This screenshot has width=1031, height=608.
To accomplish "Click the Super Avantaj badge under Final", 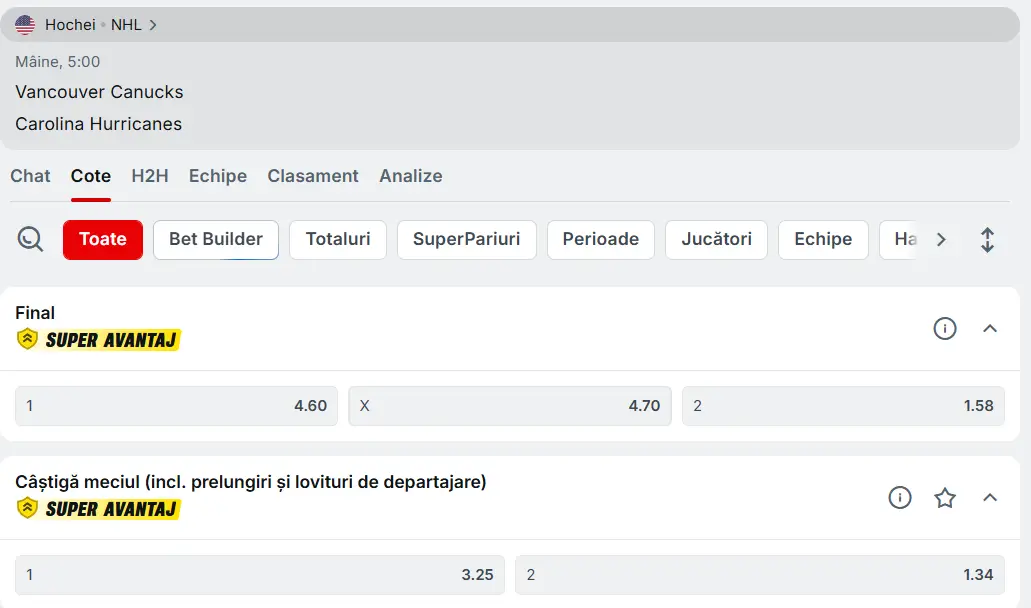I will 99,340.
